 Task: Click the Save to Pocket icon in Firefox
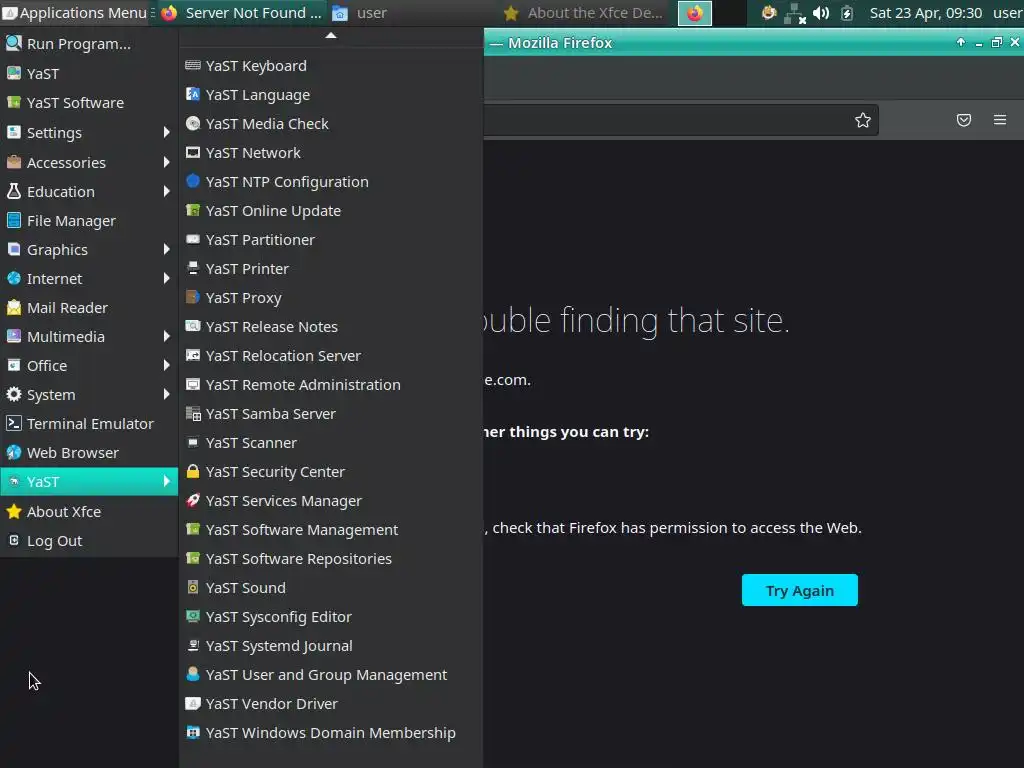964,120
